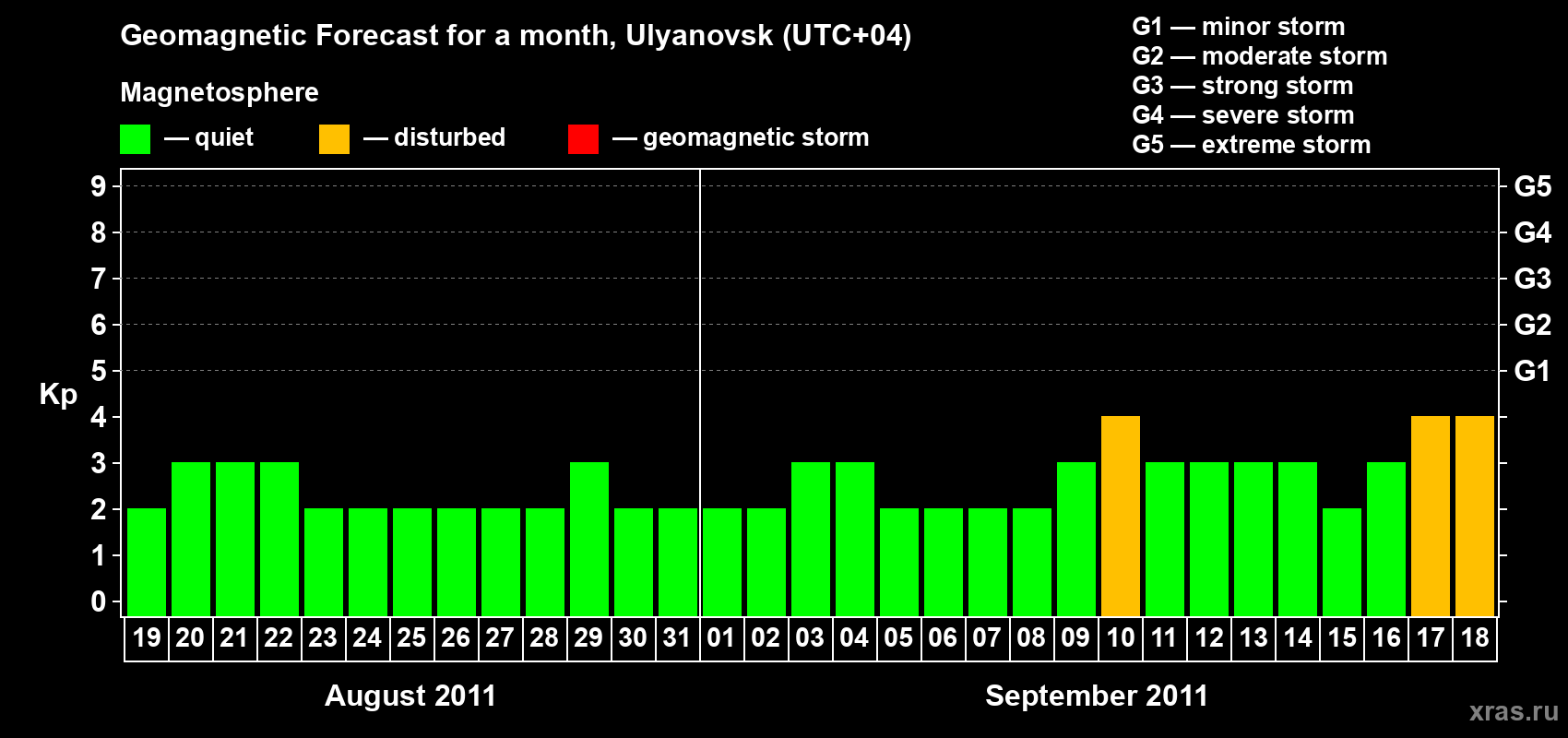Viewport: 1568px width, 738px height.
Task: Click the date label 16 on the axis
Action: 1386,637
